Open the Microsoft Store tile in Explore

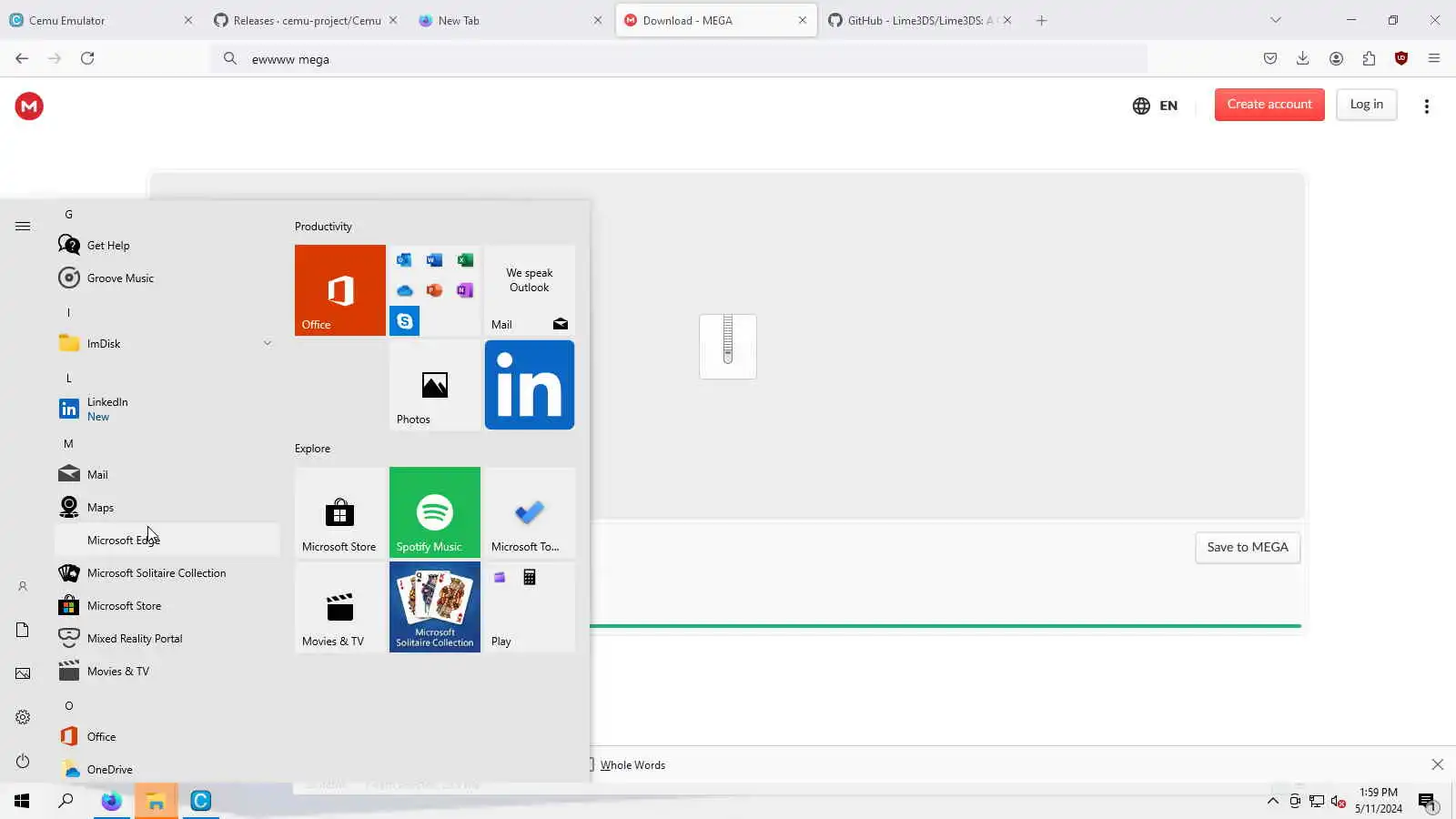click(x=340, y=512)
